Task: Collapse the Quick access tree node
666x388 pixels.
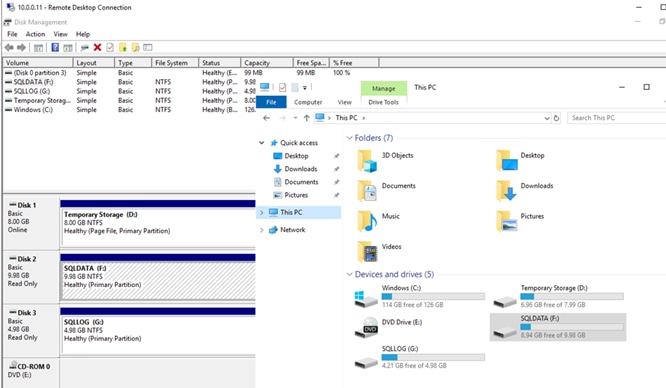Action: (x=262, y=143)
